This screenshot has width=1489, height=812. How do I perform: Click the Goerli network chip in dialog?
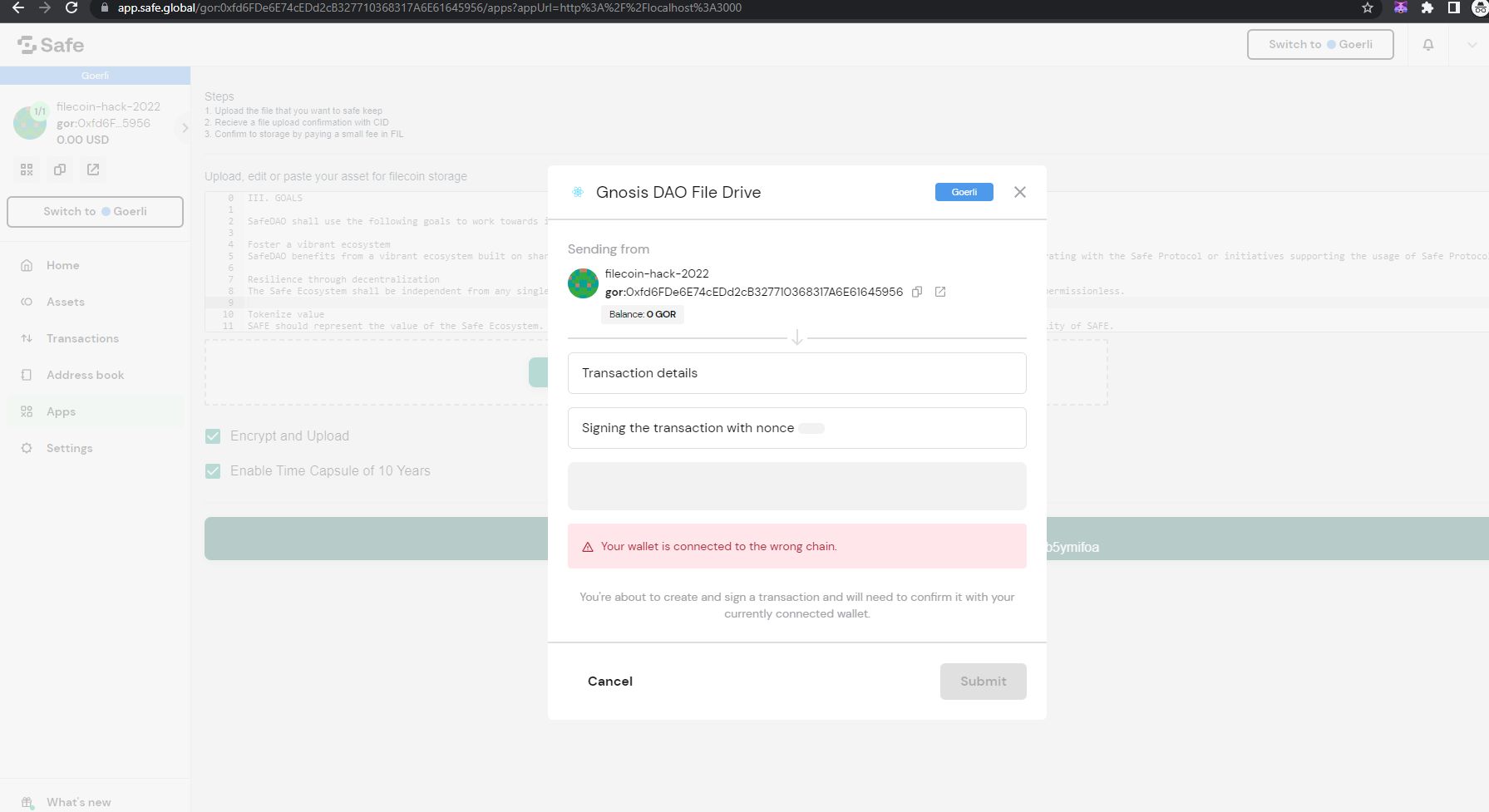tap(964, 192)
